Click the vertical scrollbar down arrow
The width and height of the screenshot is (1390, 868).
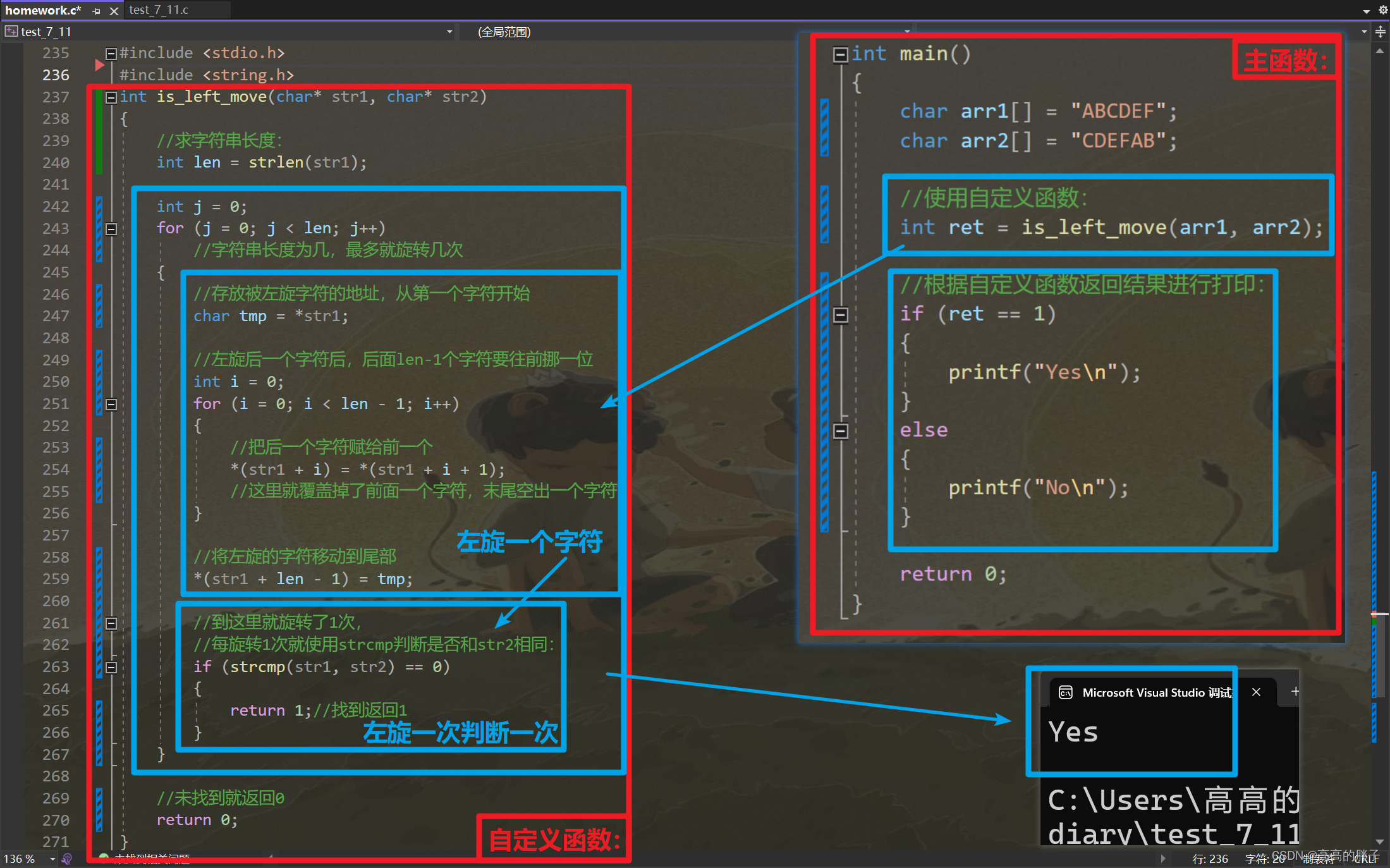[1381, 841]
